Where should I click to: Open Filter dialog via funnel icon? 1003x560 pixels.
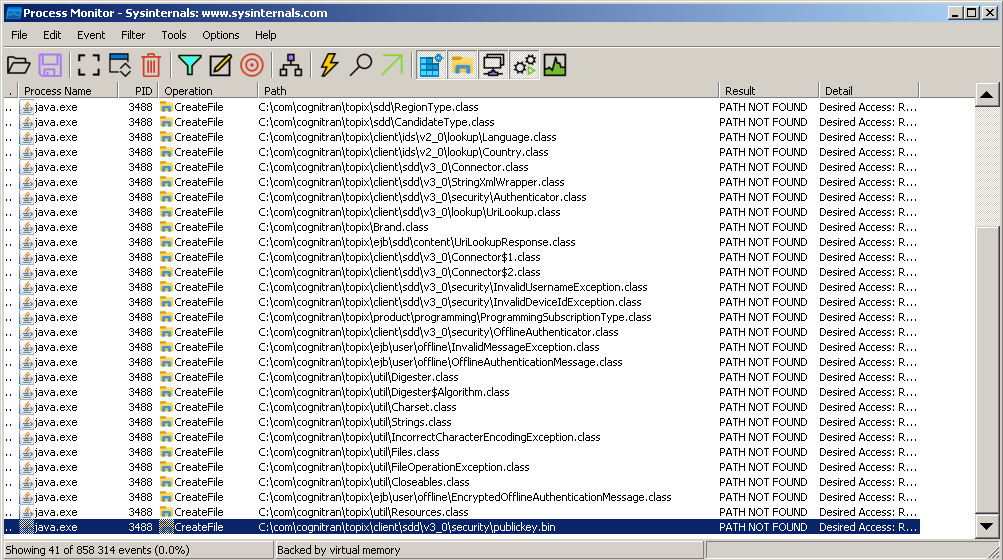click(189, 65)
